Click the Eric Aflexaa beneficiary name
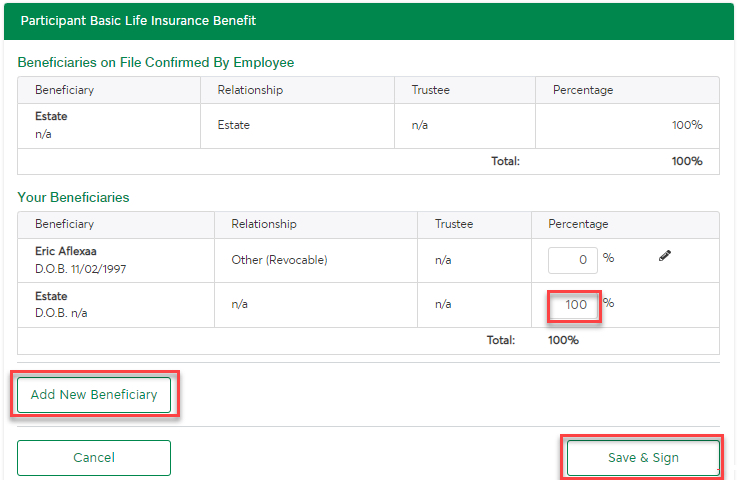 tap(66, 251)
